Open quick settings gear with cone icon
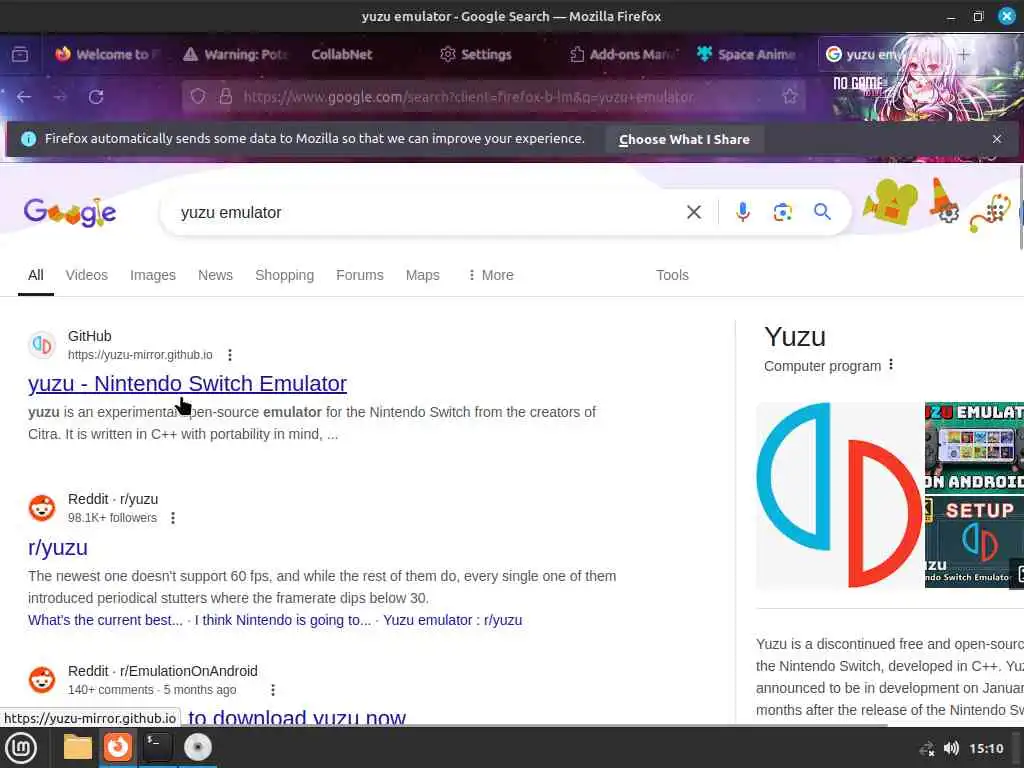1024x768 pixels. (x=945, y=201)
